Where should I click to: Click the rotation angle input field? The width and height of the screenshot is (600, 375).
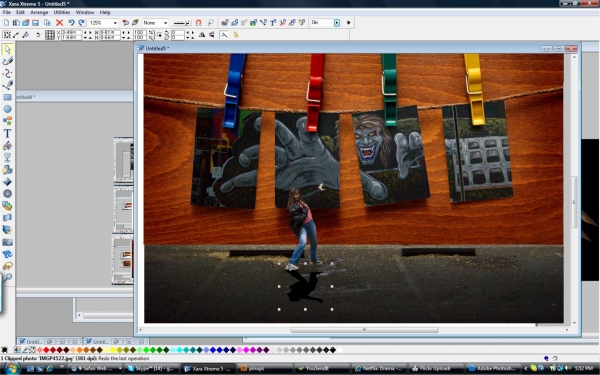(x=178, y=33)
